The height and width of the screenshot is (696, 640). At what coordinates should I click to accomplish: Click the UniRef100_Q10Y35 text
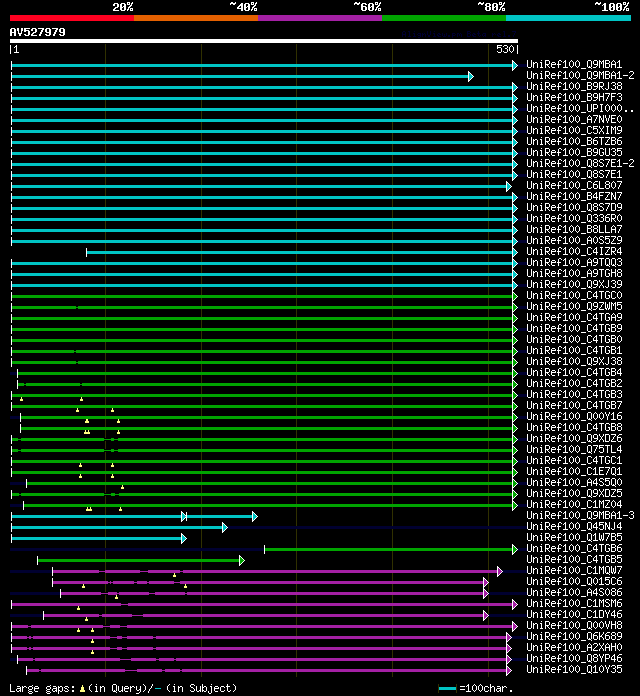(x=574, y=669)
